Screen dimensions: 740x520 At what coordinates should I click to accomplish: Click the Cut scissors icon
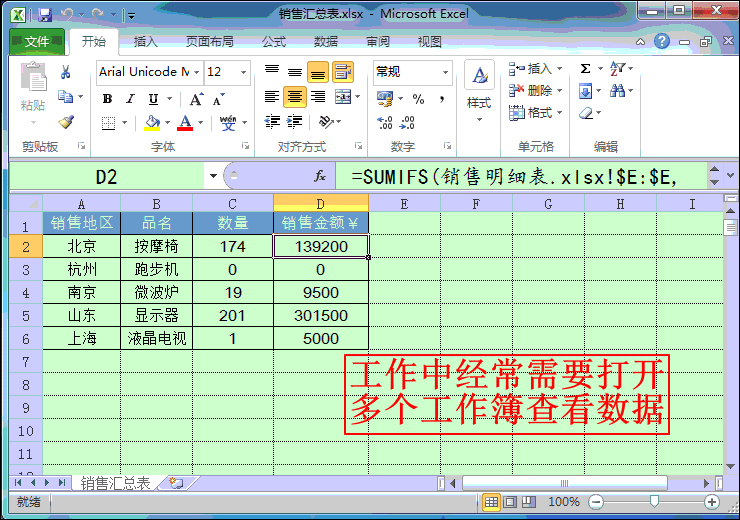pos(65,72)
